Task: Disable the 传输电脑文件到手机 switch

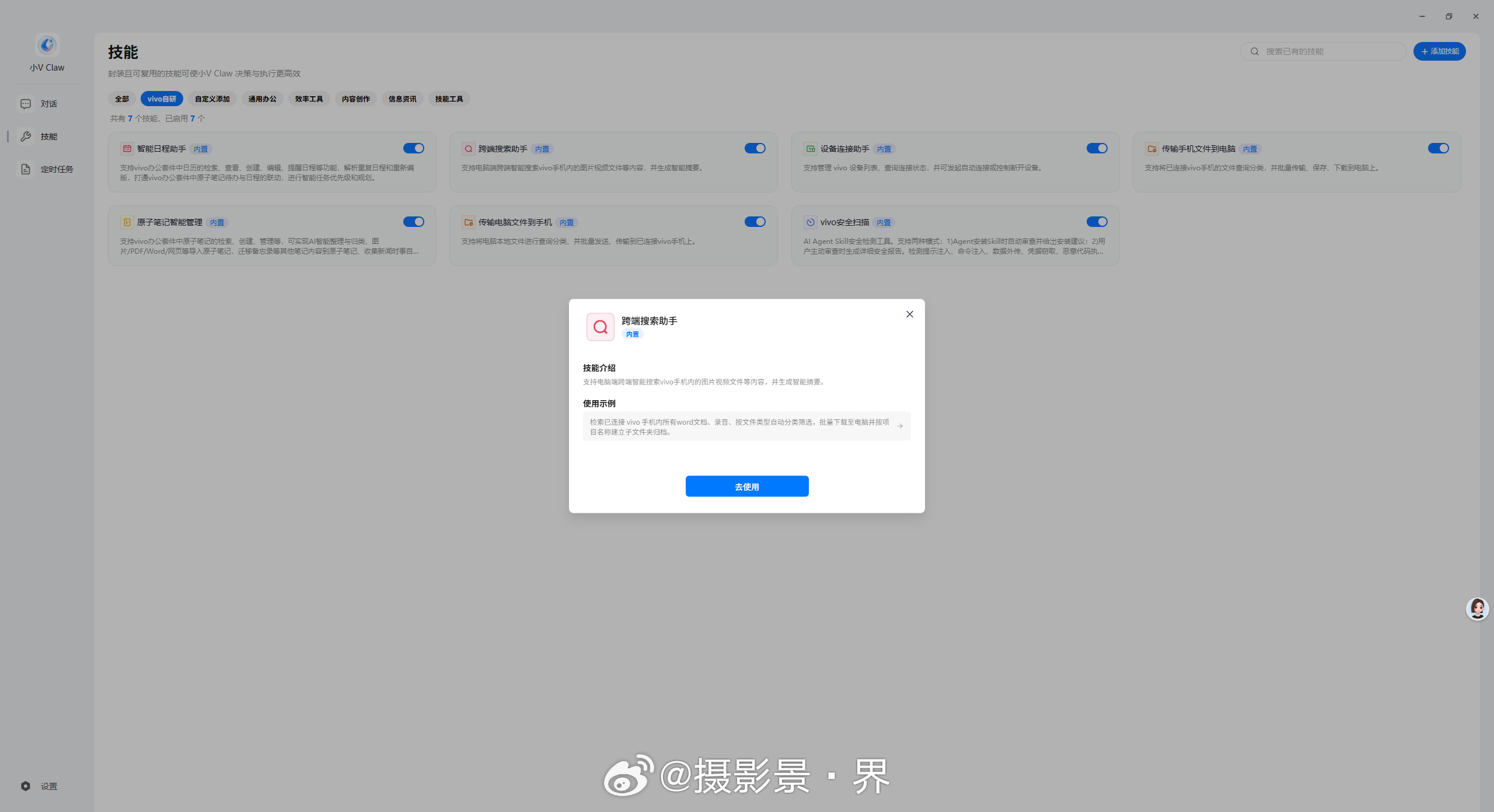Action: pos(755,222)
